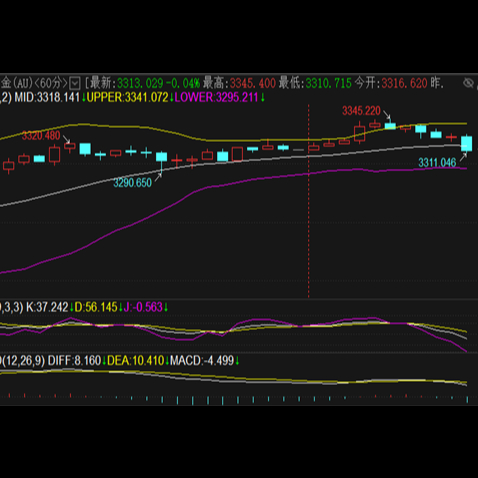Screen dimensions: 478x478
Task: Open the dropdown arrow beside 60分 period
Action: click(x=75, y=83)
